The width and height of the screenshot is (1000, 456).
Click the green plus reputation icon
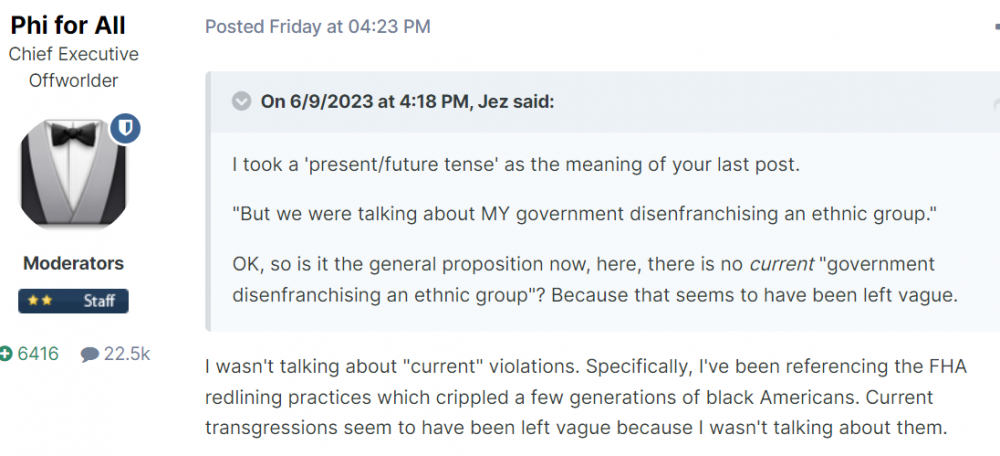tap(6, 353)
